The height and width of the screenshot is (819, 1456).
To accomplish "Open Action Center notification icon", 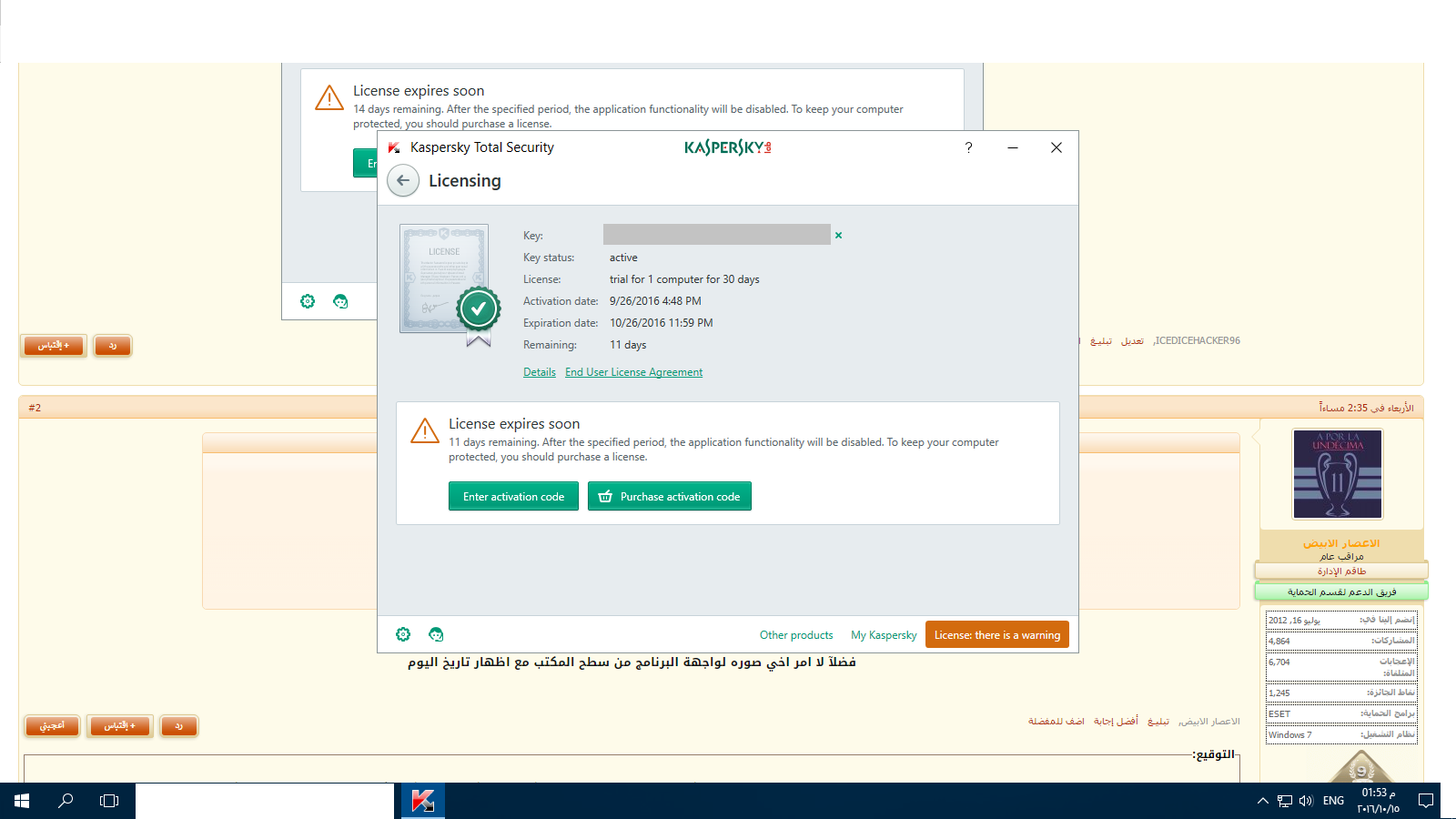I will (x=1426, y=801).
